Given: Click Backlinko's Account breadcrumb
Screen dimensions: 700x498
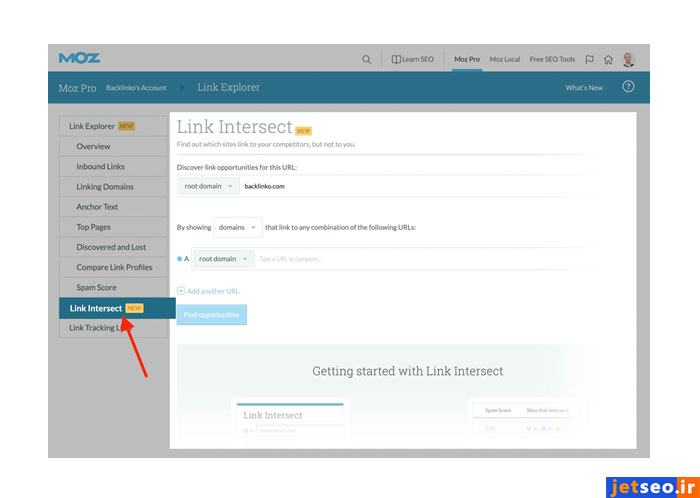Looking at the screenshot, I should (136, 88).
